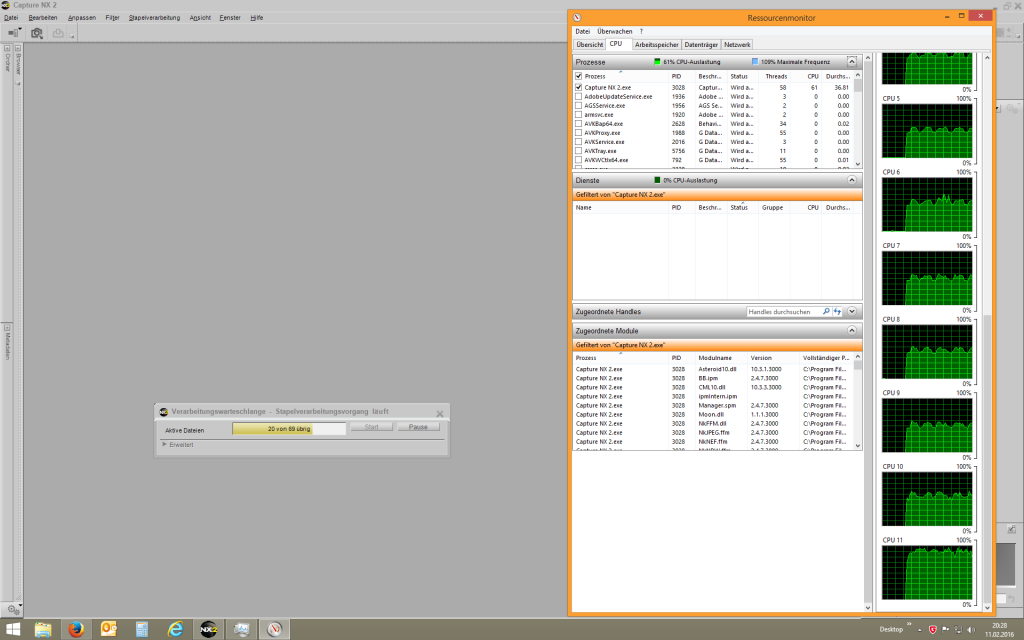Open the Start menu on the taskbar
Viewport: 1024px width, 640px height.
(x=12, y=630)
